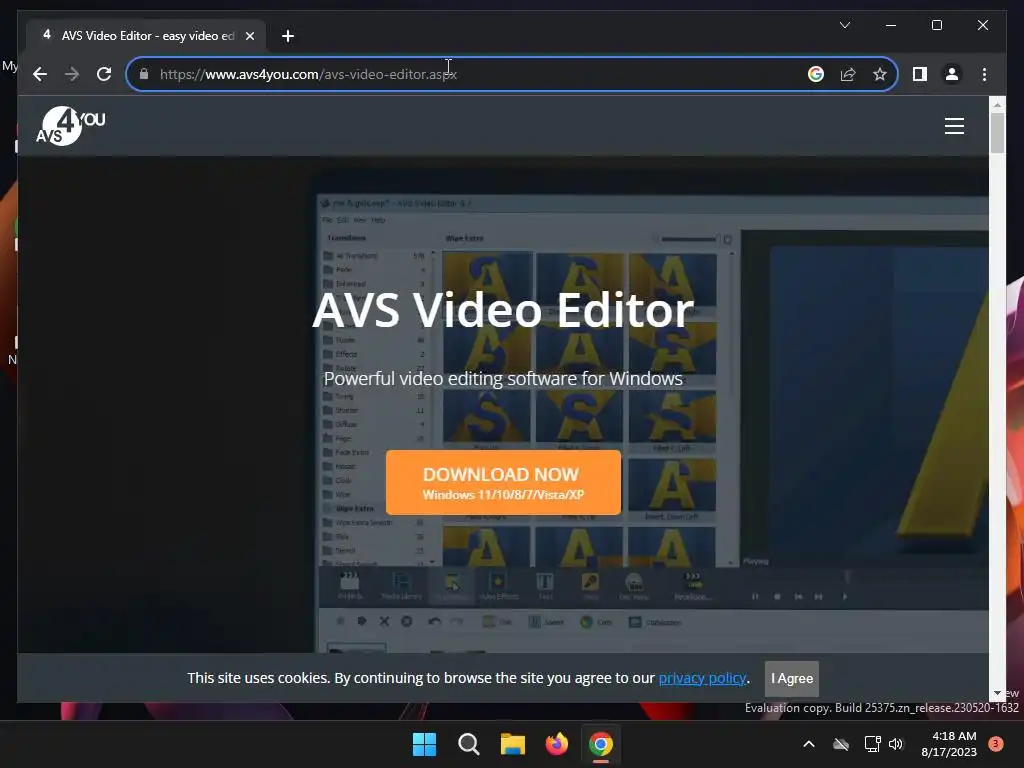Click the page vertical scrollbar thumb
Image resolution: width=1024 pixels, height=768 pixels.
tap(997, 133)
